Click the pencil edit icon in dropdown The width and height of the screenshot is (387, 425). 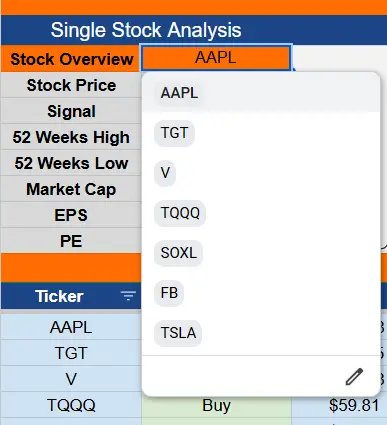(x=354, y=377)
